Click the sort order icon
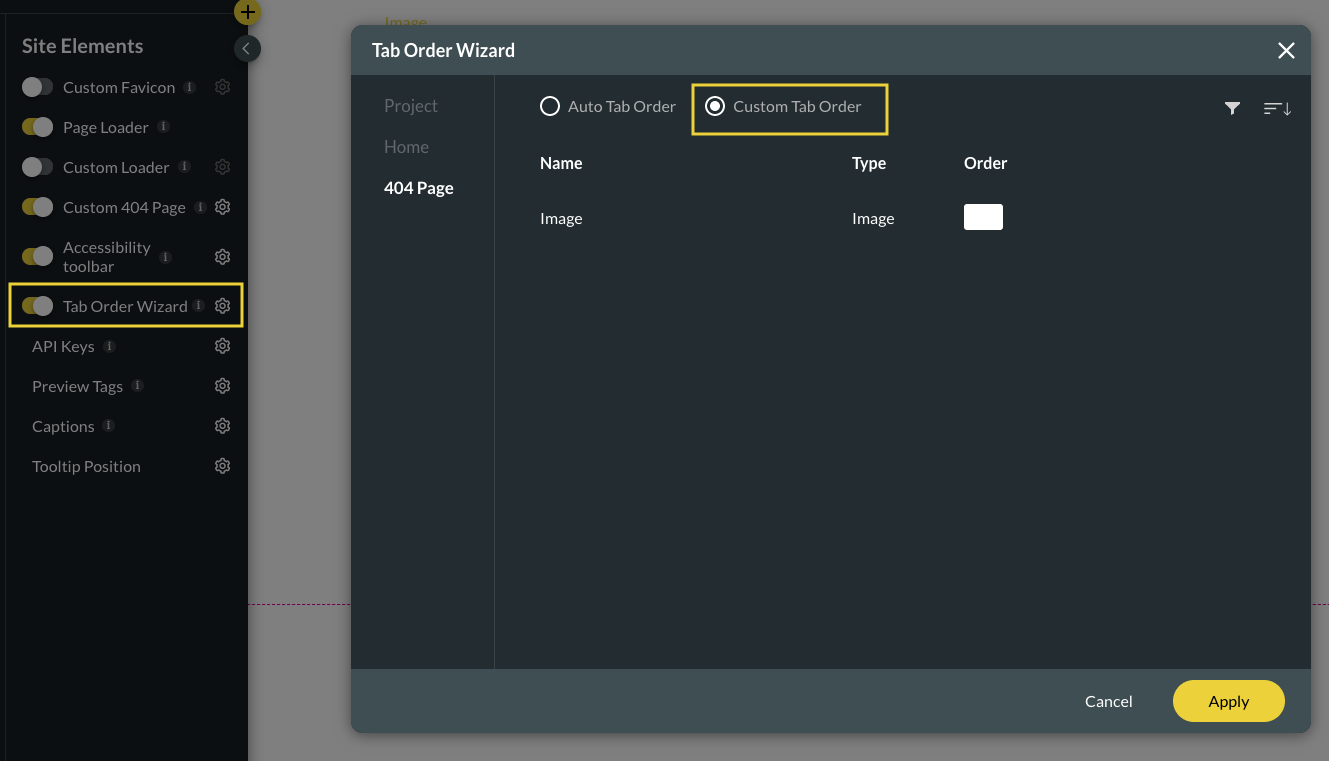This screenshot has width=1329, height=761. click(1277, 108)
